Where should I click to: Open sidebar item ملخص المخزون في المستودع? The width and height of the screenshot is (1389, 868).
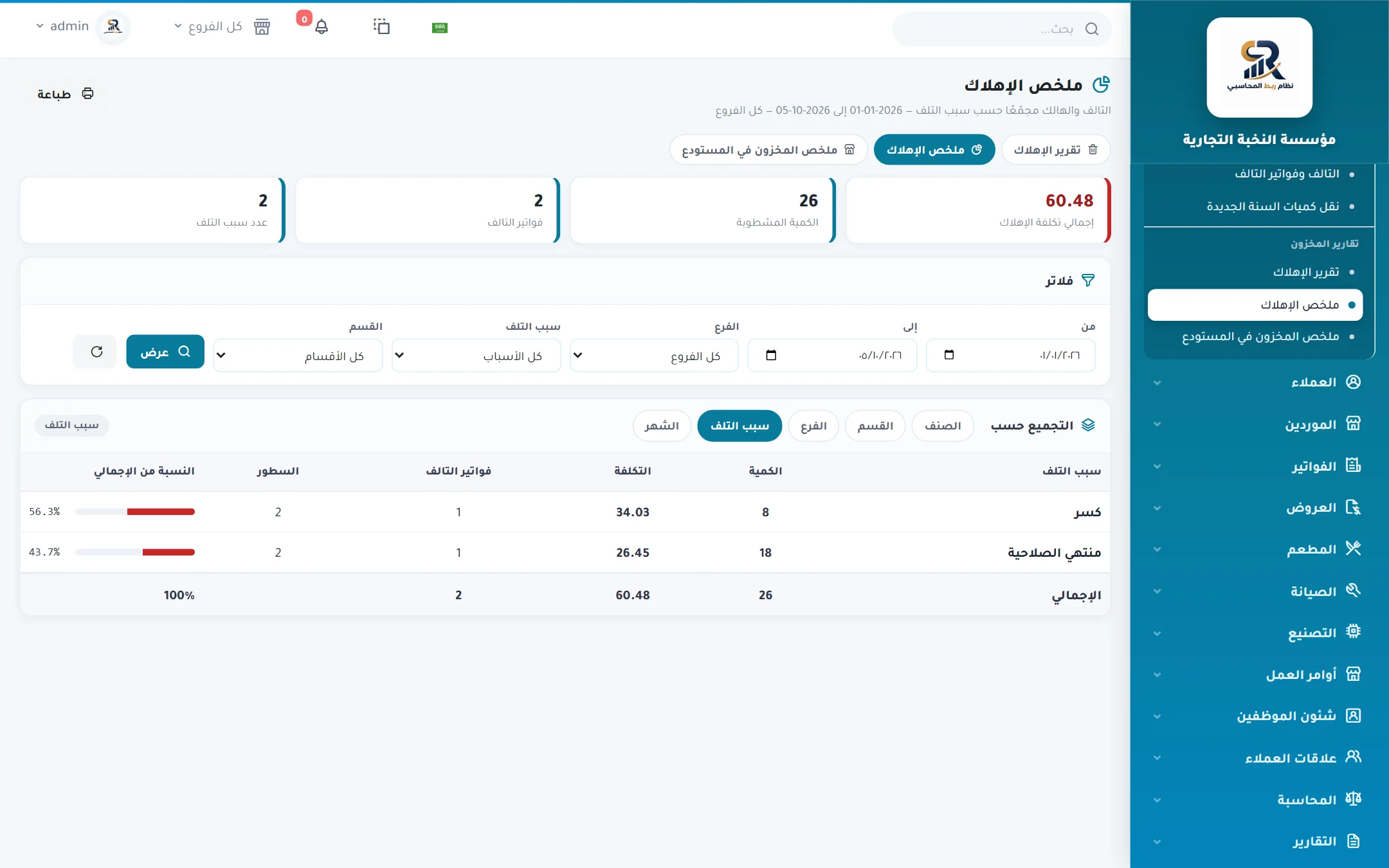pos(1260,336)
